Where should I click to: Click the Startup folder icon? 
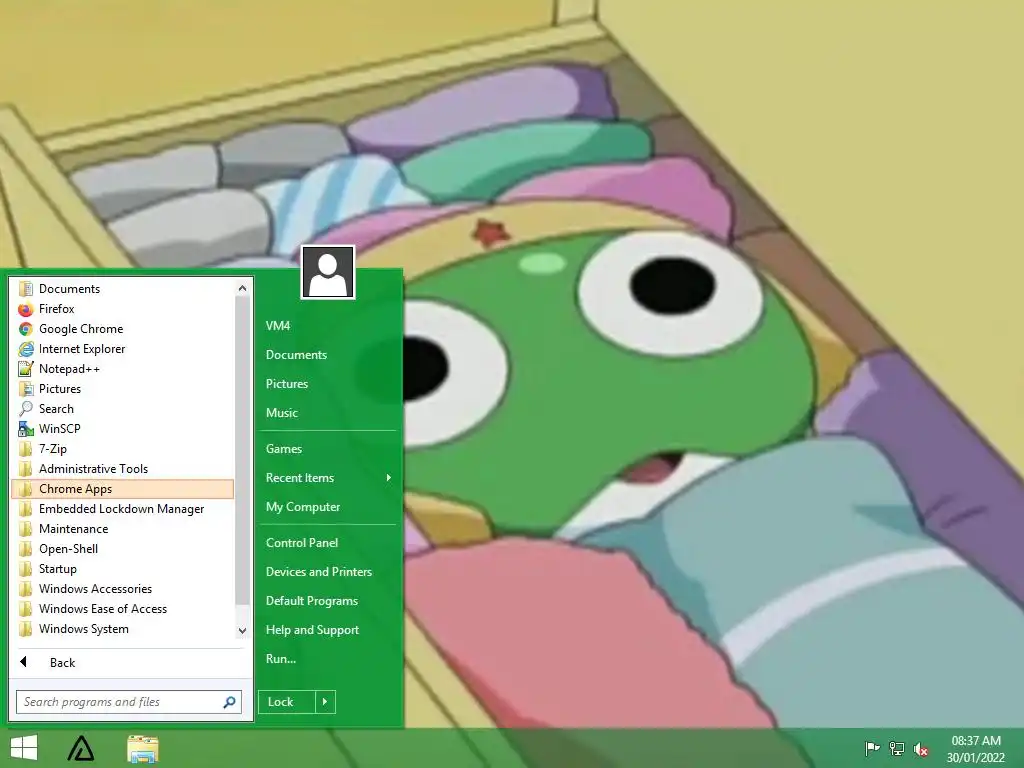pos(25,569)
